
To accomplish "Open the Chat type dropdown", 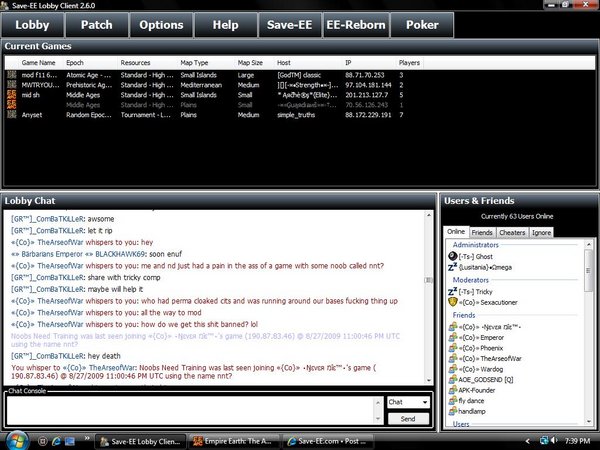I will 407,402.
